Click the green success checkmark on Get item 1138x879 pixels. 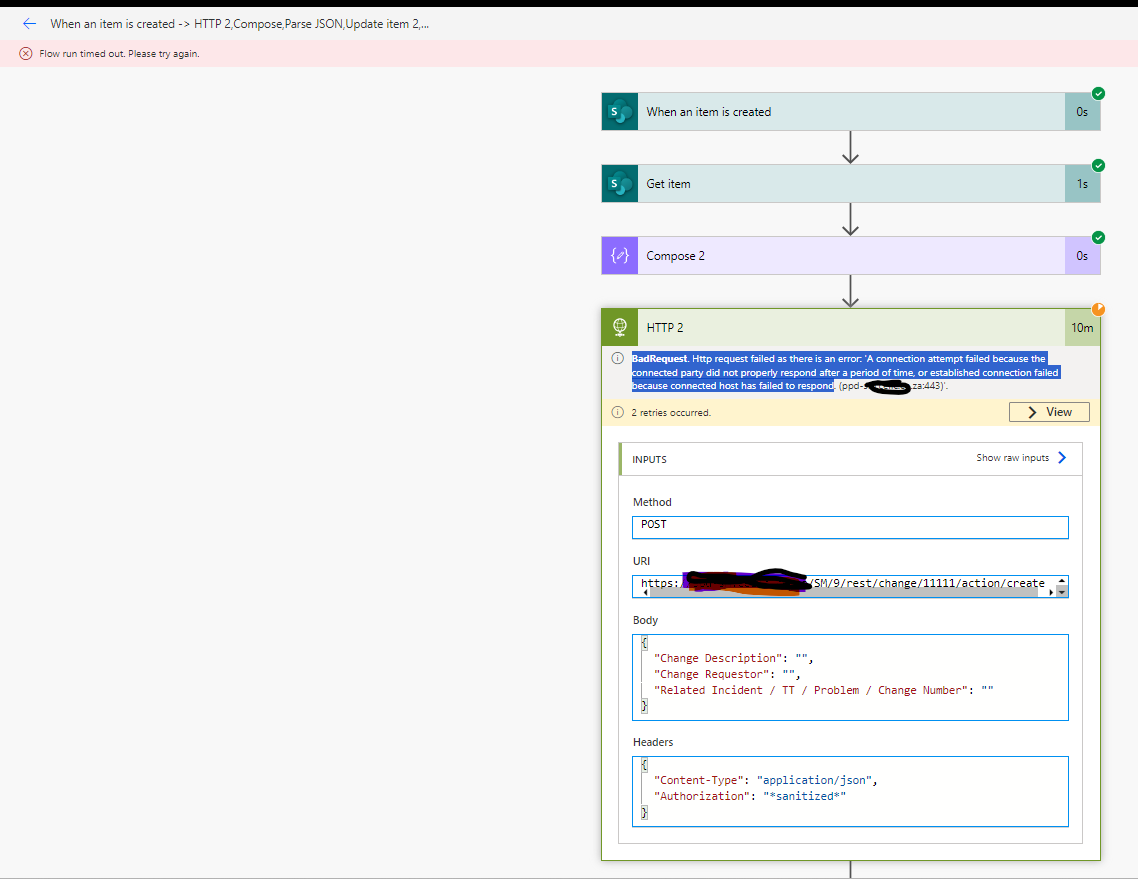(x=1098, y=165)
